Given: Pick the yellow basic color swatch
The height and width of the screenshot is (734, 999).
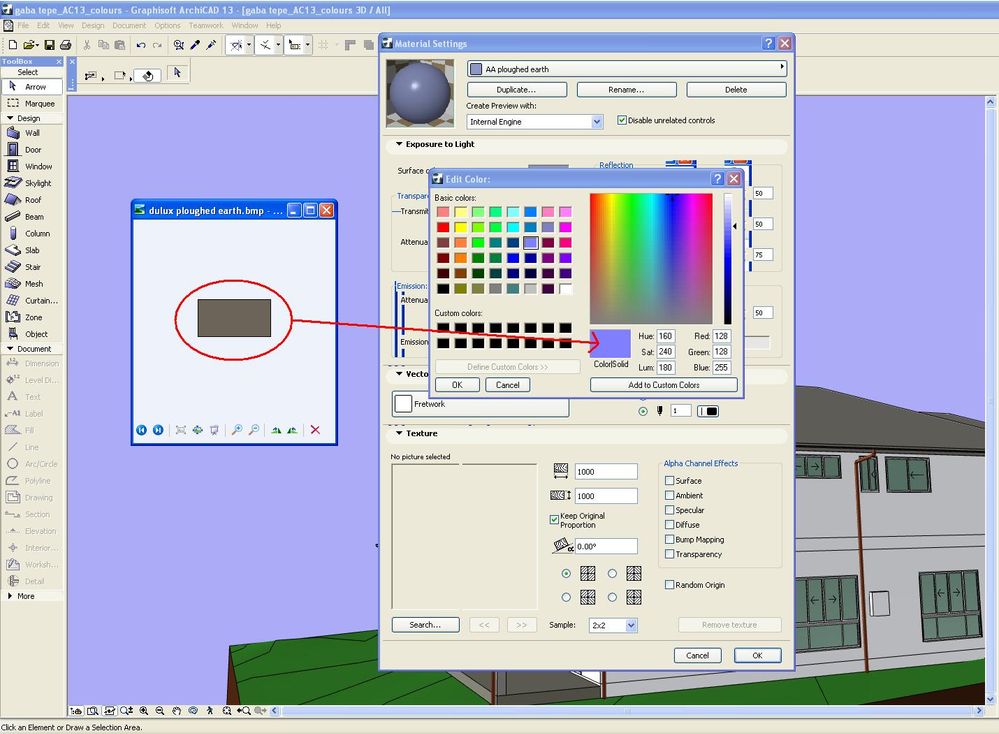Looking at the screenshot, I should 461,227.
